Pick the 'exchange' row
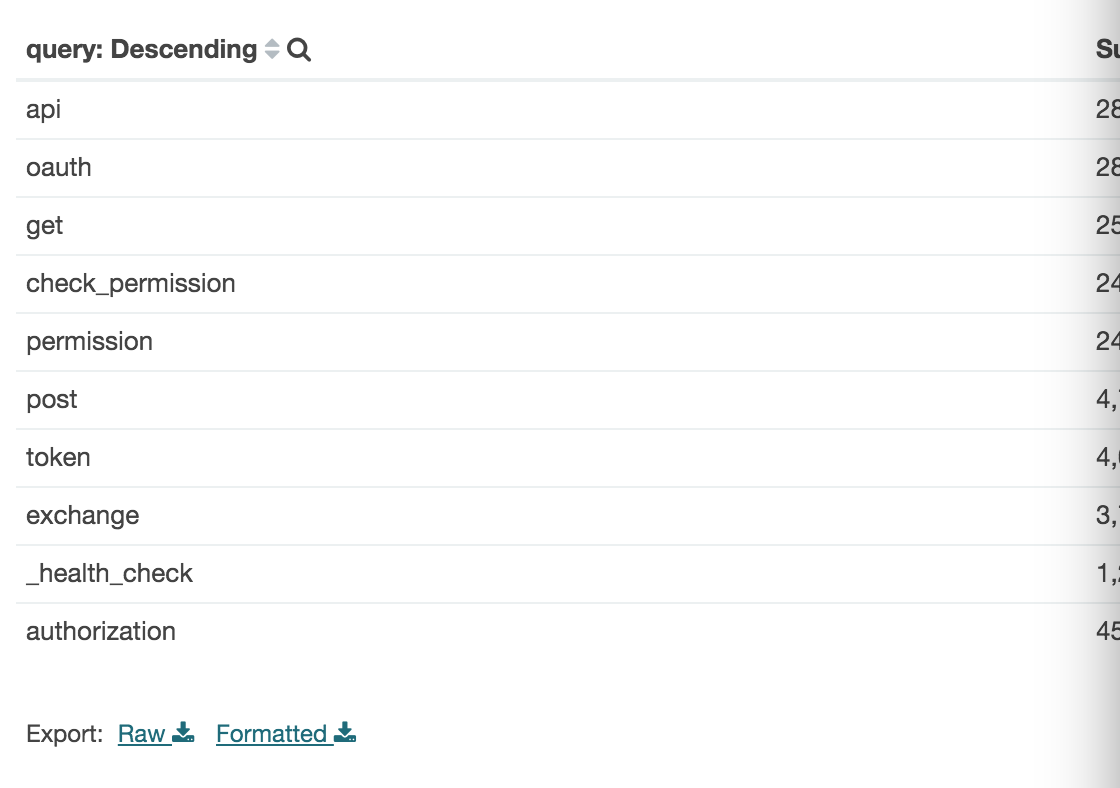The height and width of the screenshot is (788, 1120). (x=83, y=515)
